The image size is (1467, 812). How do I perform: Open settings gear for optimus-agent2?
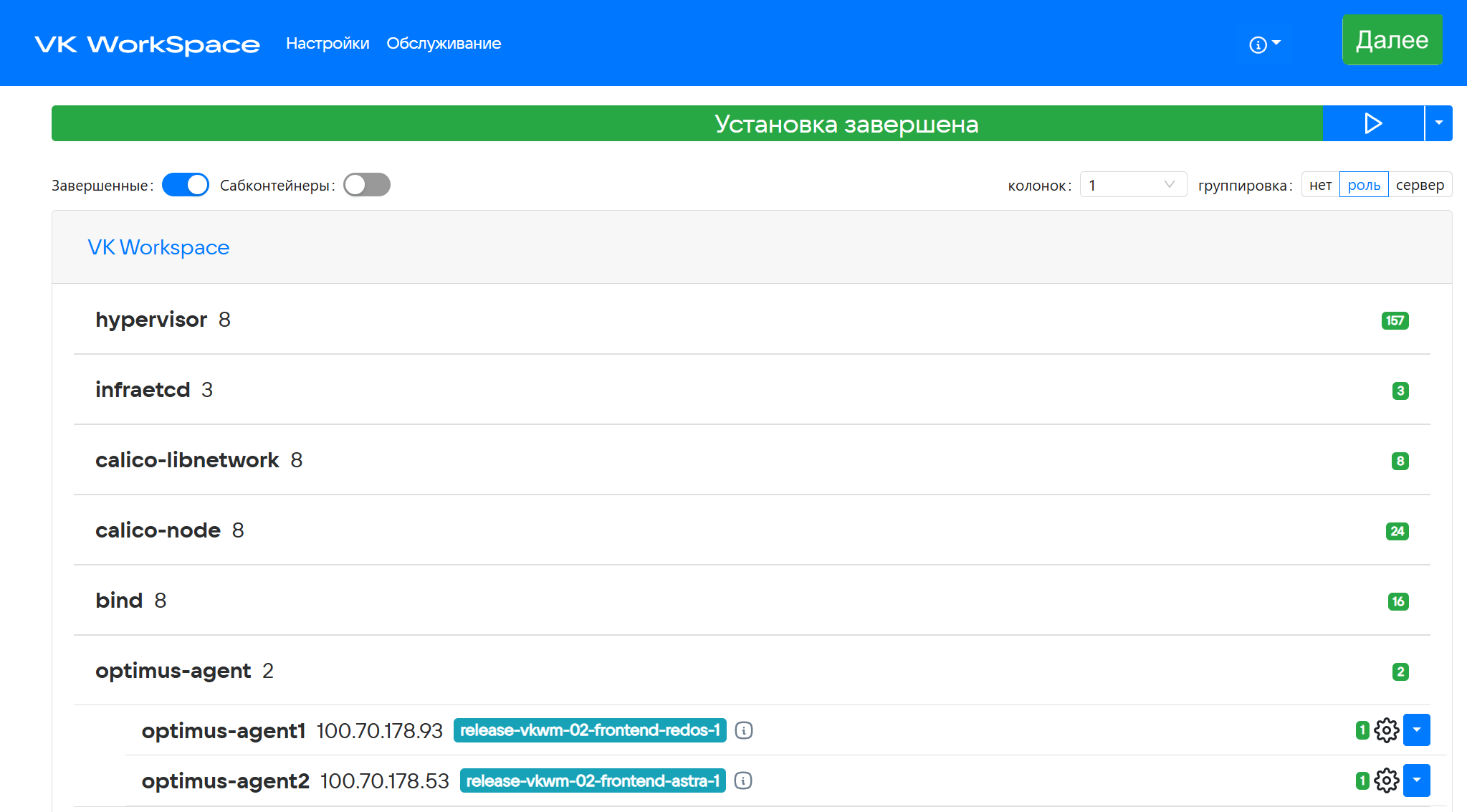pyautogui.click(x=1387, y=780)
